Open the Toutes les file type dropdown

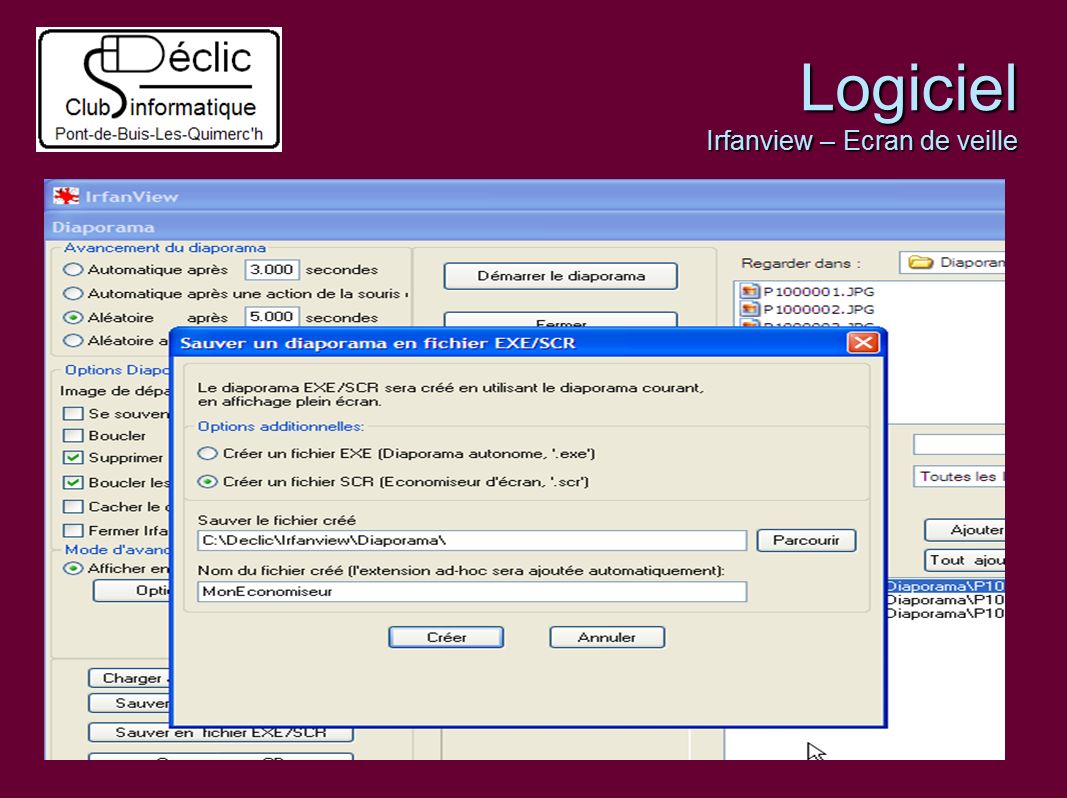coord(959,477)
